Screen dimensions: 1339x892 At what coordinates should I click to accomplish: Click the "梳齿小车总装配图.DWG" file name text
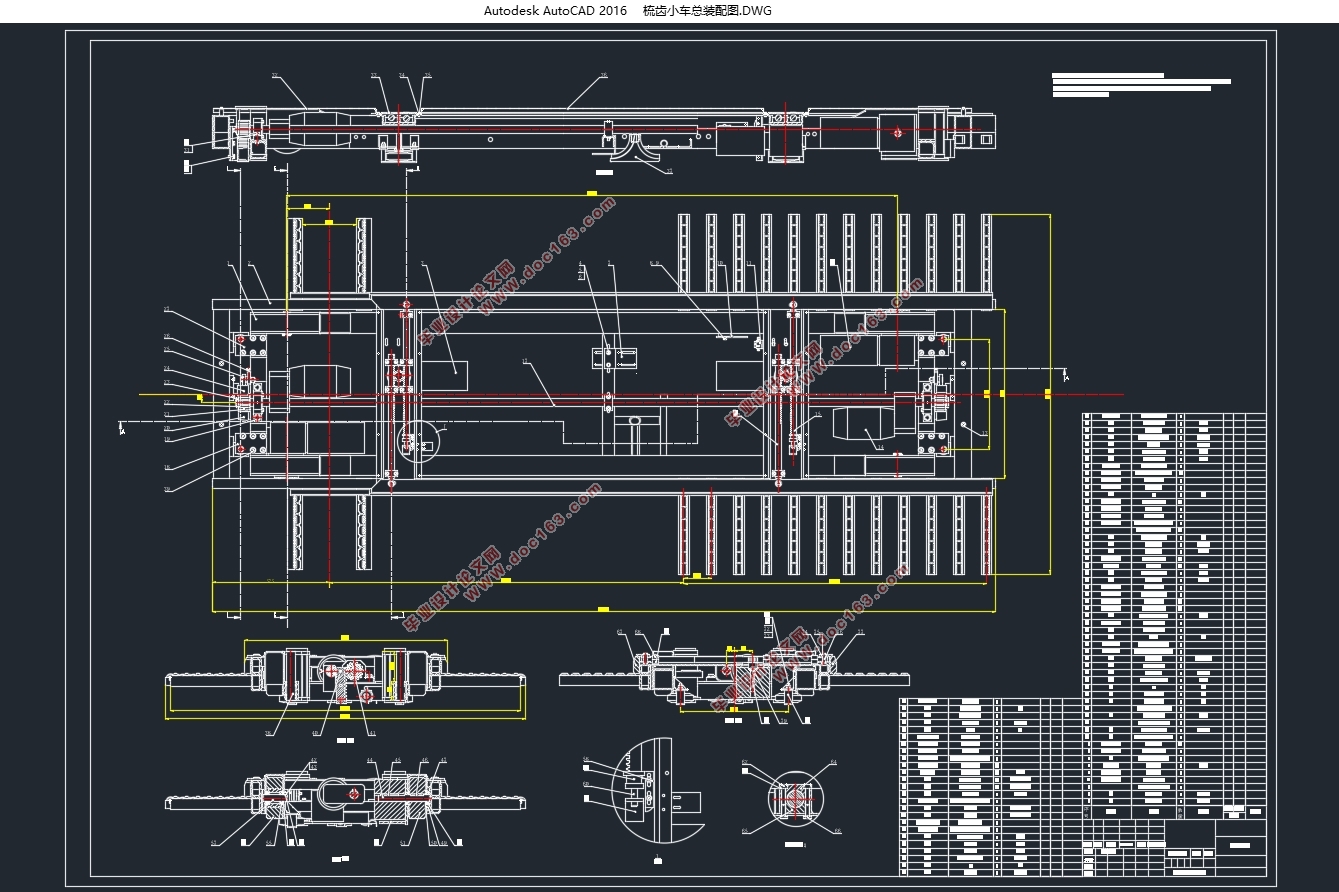coord(707,11)
